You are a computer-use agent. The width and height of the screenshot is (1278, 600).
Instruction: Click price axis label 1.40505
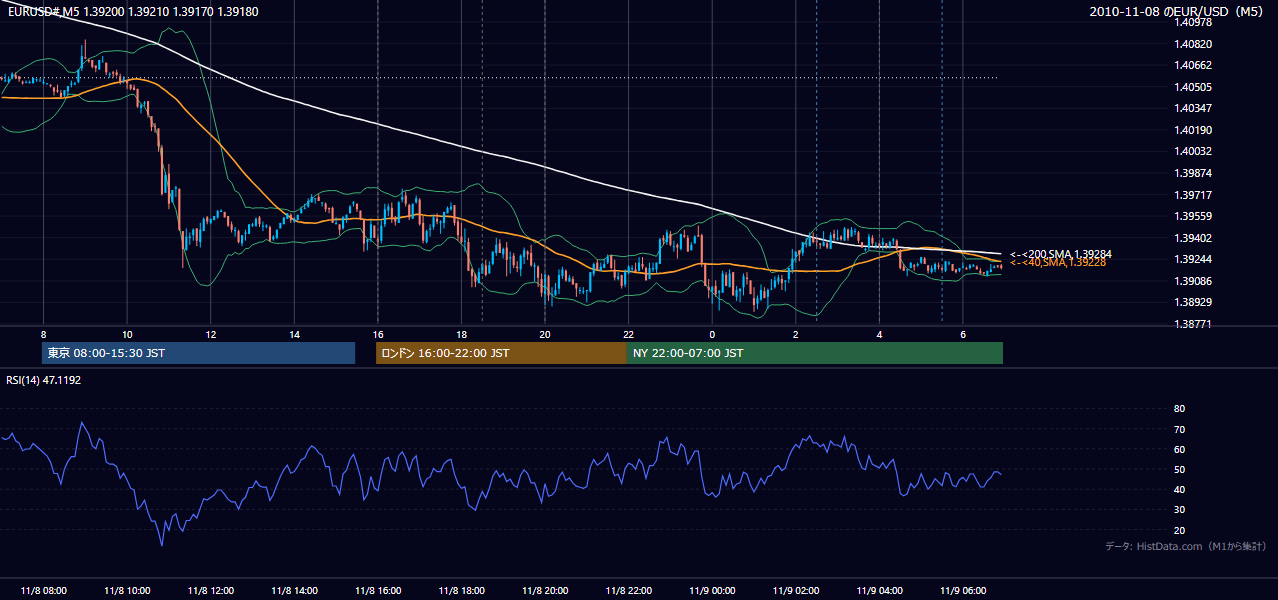click(1194, 87)
